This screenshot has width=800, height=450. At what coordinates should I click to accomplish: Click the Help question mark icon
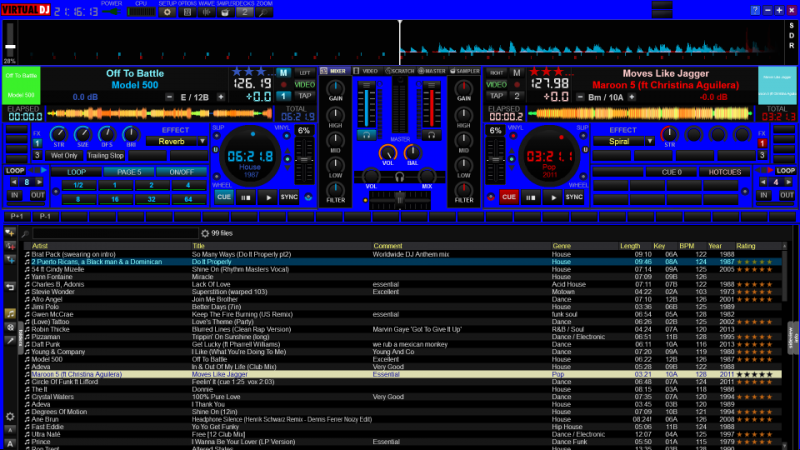pyautogui.click(x=755, y=10)
